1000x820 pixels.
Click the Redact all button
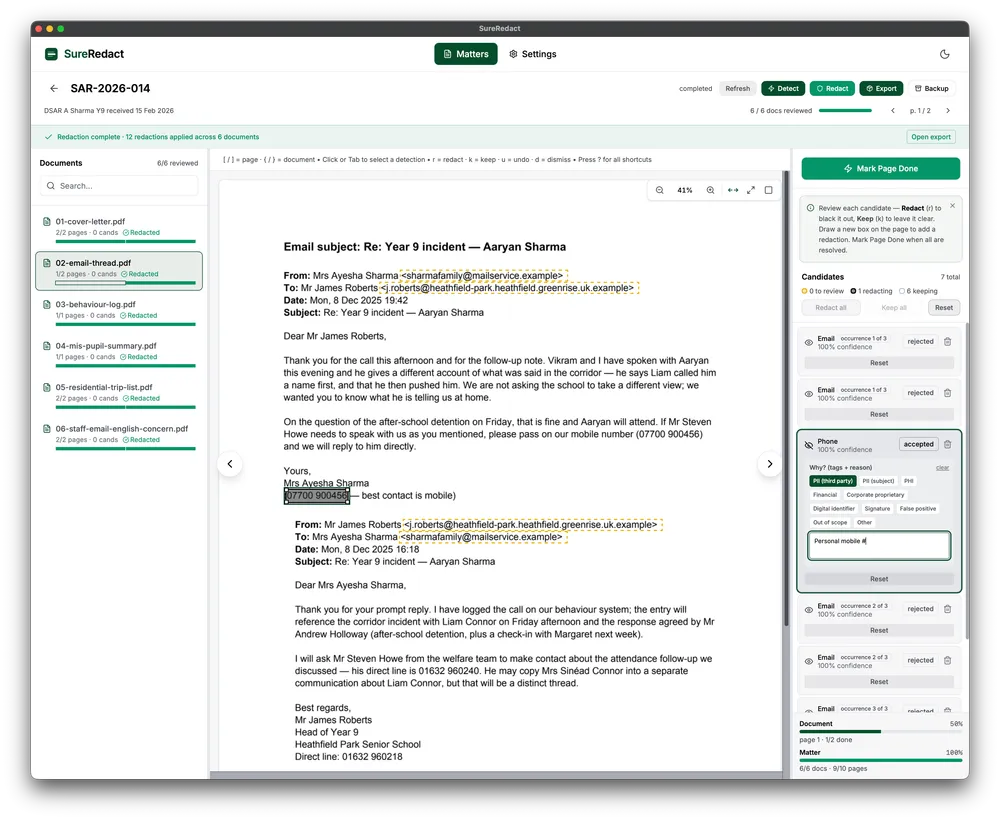[x=830, y=308]
